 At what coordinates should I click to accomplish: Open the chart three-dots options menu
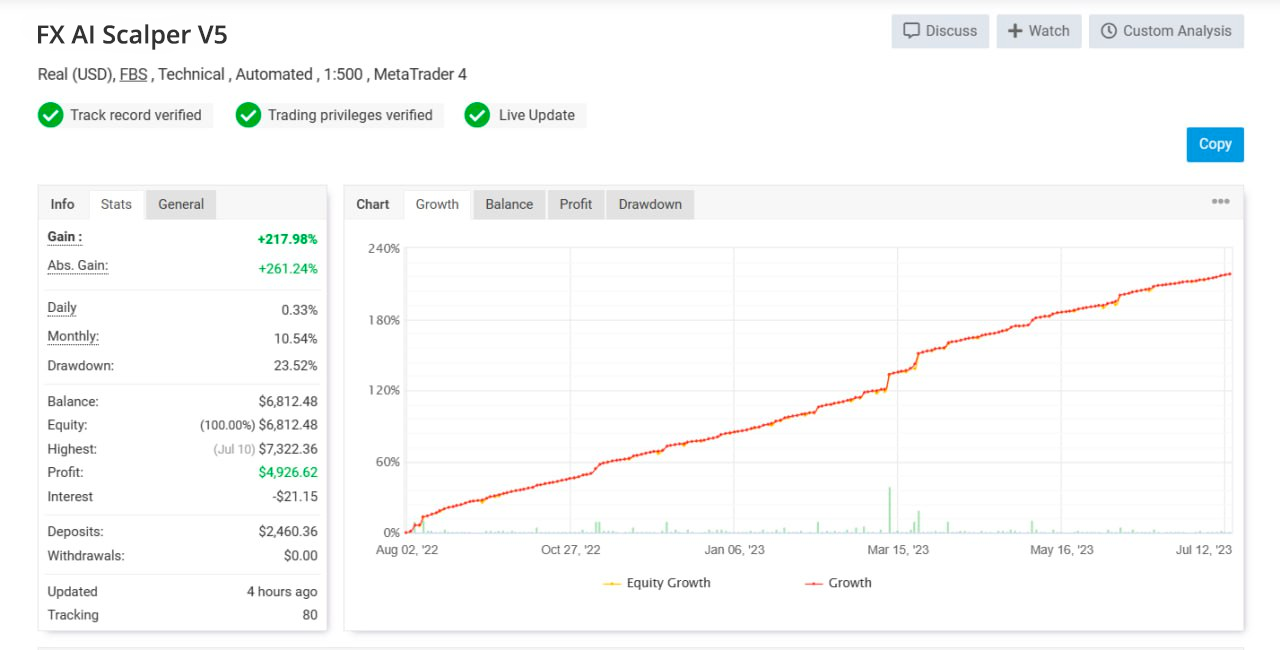point(1220,202)
